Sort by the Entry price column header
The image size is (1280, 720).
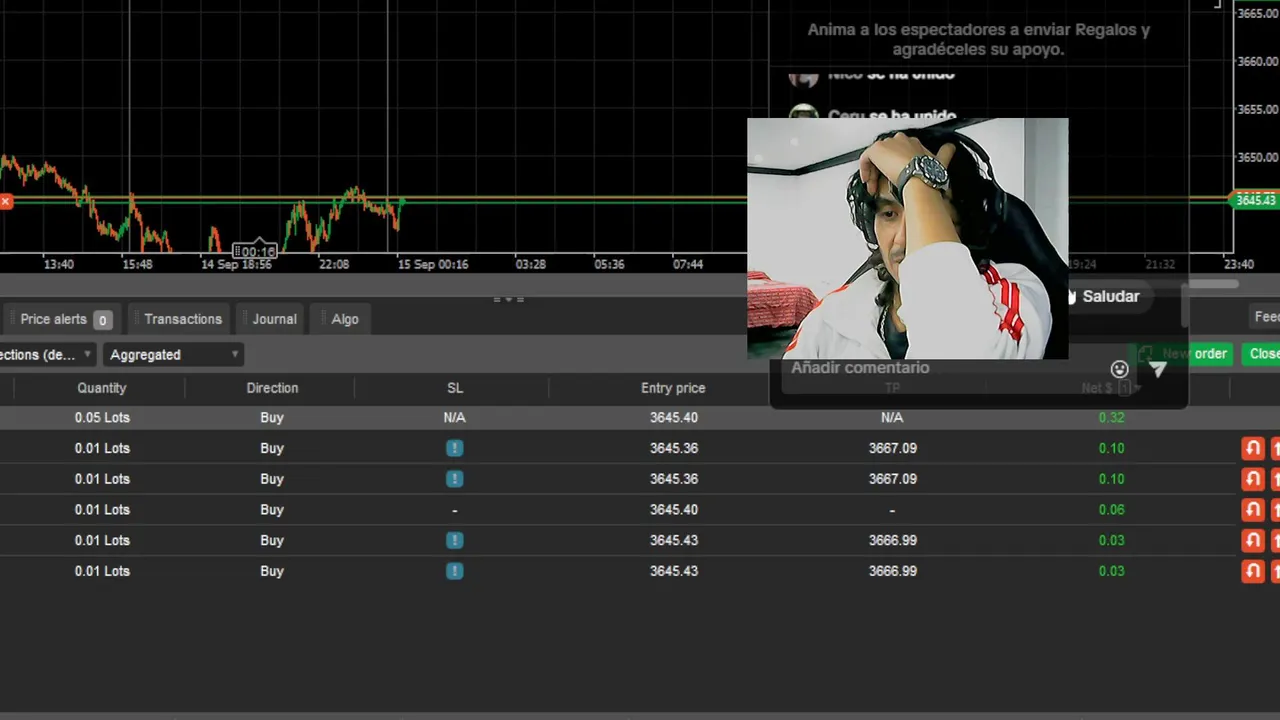click(673, 388)
